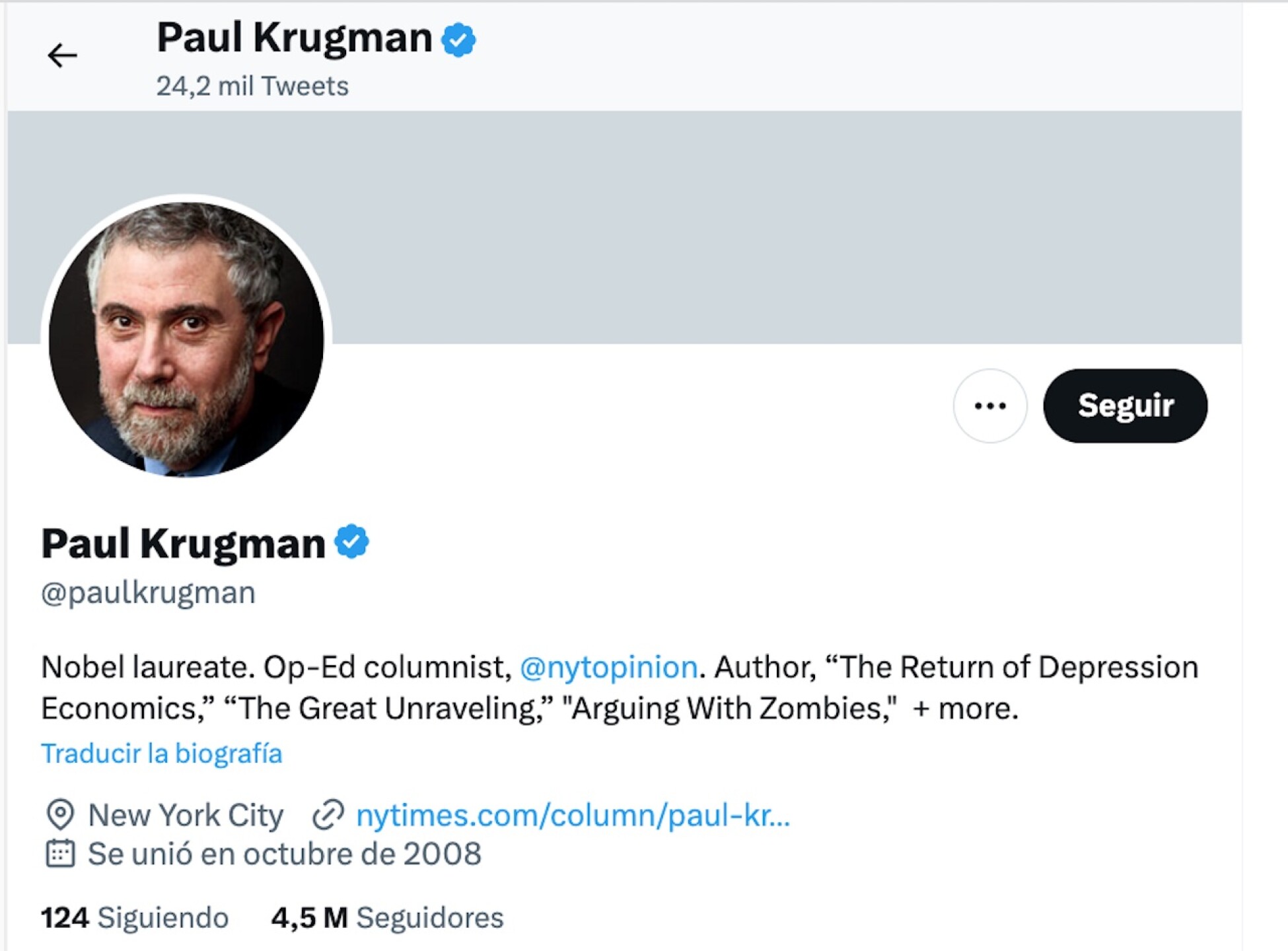The image size is (1288, 951).
Task: Click the "Se unió en octubre de 2008" text
Action: coord(285,854)
